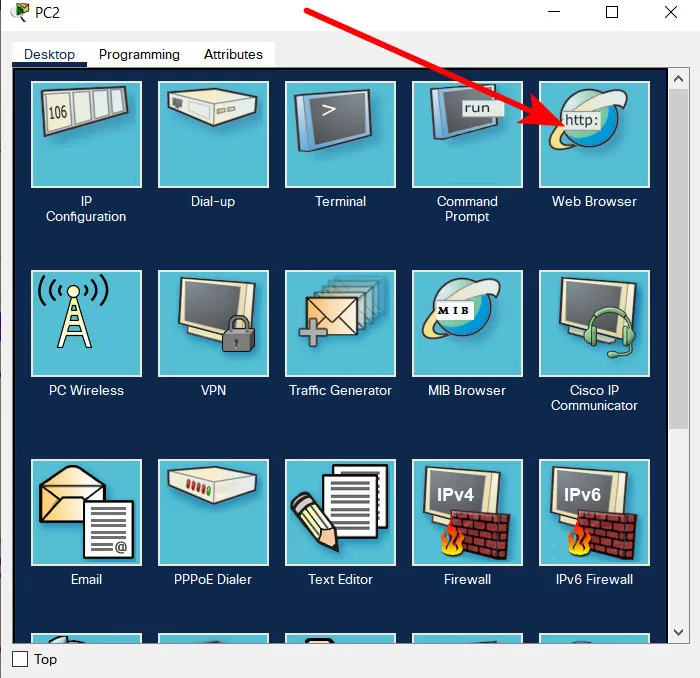Open the PPPoE Dialer
This screenshot has height=678, width=700.
click(213, 512)
